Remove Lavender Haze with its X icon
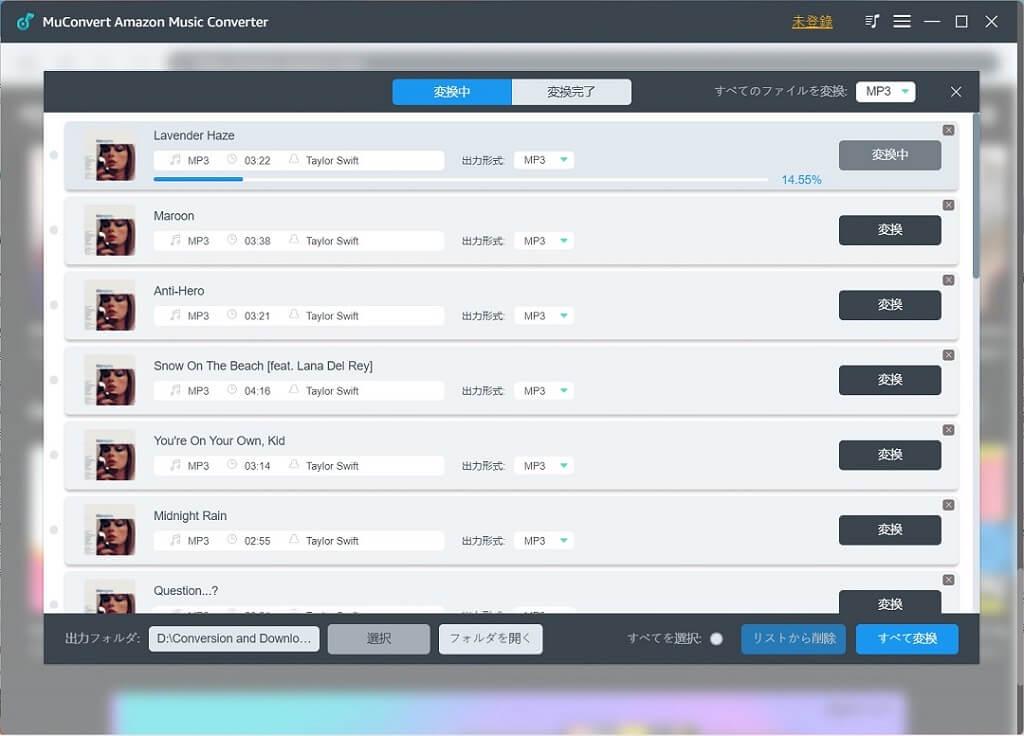This screenshot has height=736, width=1024. (x=949, y=130)
